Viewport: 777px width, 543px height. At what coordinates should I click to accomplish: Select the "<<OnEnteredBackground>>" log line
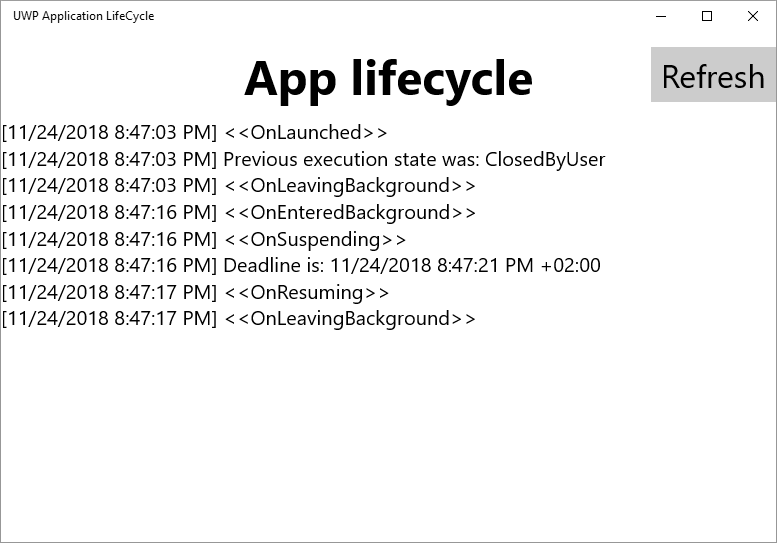pyautogui.click(x=238, y=213)
